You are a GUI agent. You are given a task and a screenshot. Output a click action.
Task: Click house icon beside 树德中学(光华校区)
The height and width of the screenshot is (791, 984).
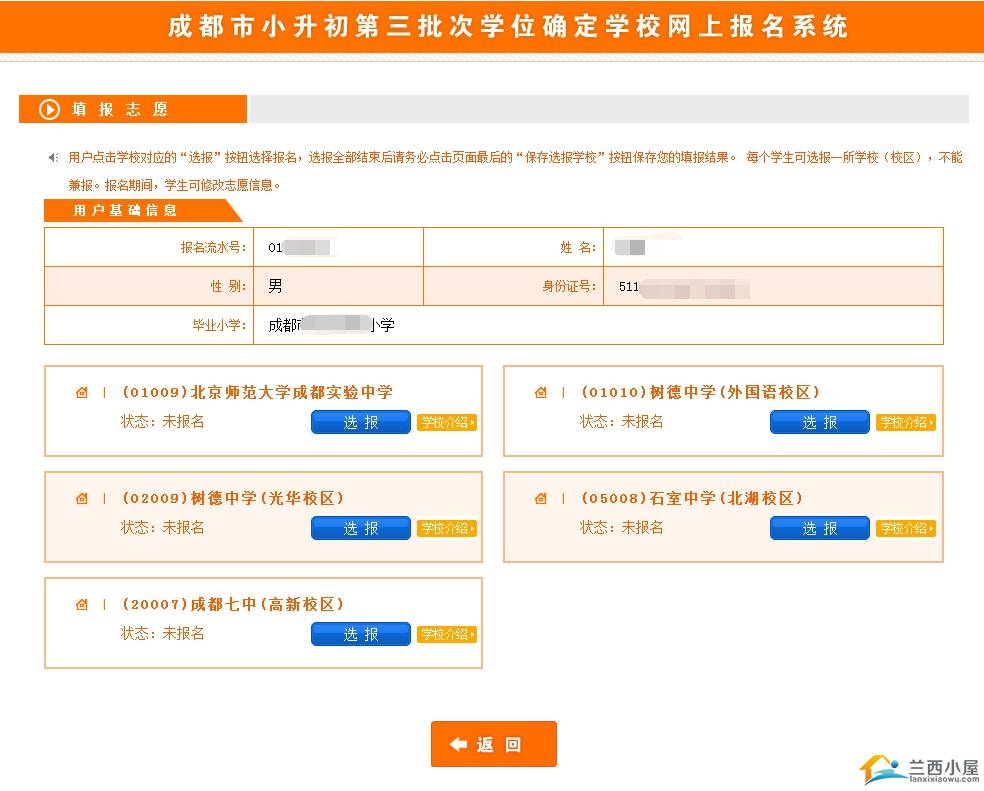pyautogui.click(x=82, y=498)
